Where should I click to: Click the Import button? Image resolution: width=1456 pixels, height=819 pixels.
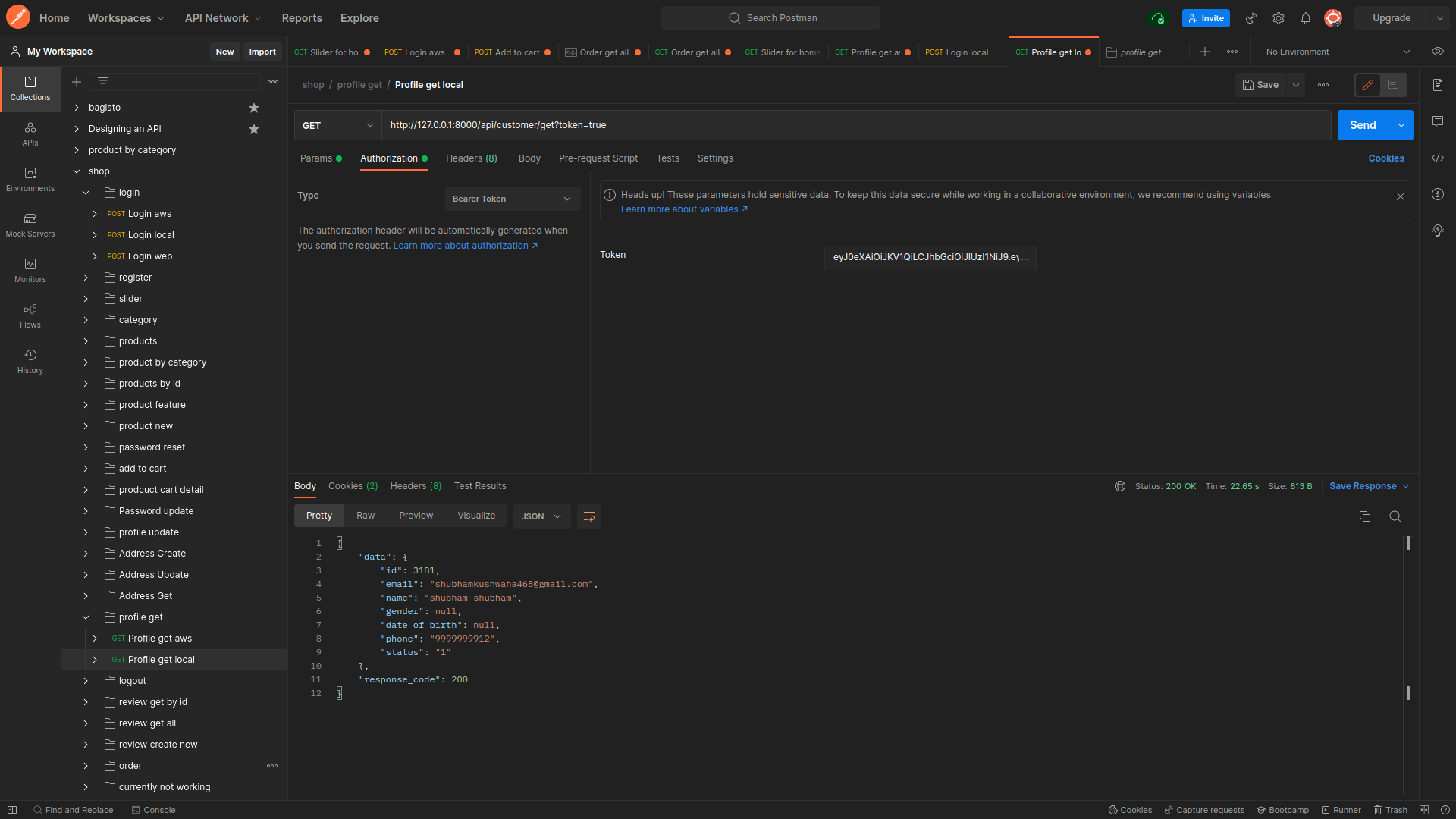click(262, 52)
